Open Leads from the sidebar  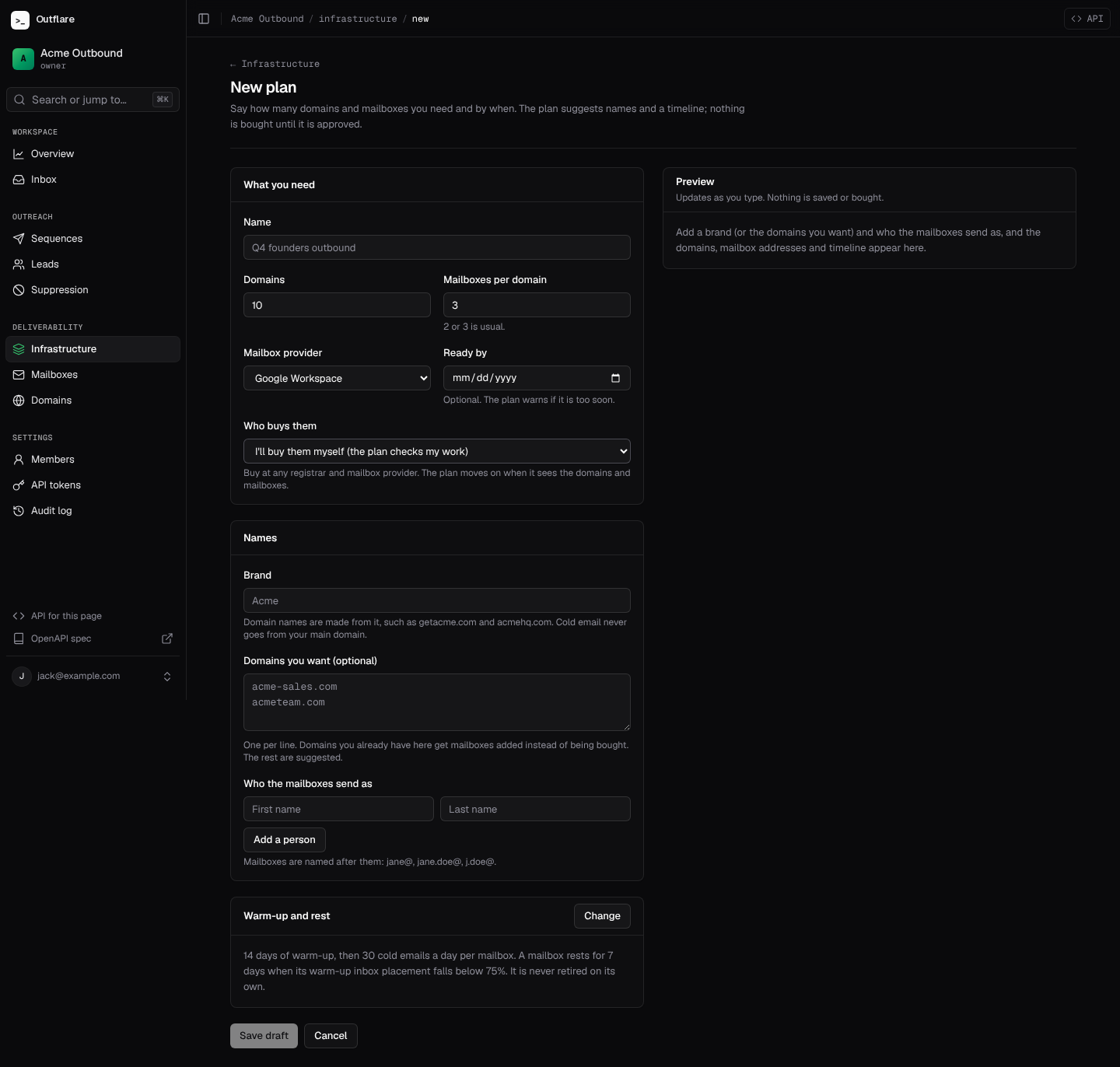pos(93,264)
